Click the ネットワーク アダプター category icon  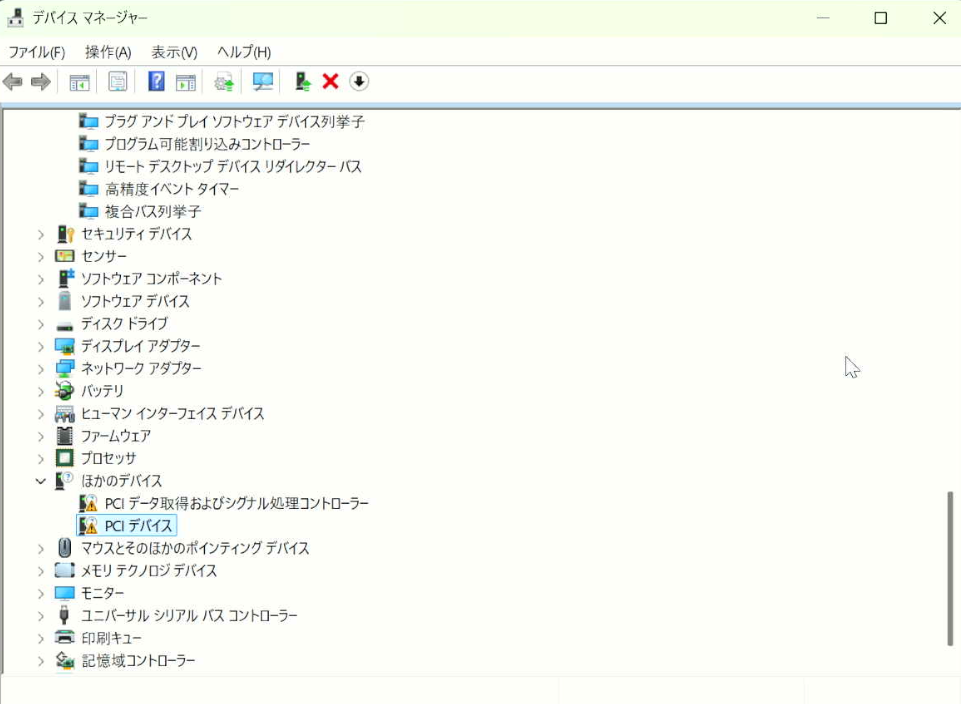pyautogui.click(x=65, y=368)
